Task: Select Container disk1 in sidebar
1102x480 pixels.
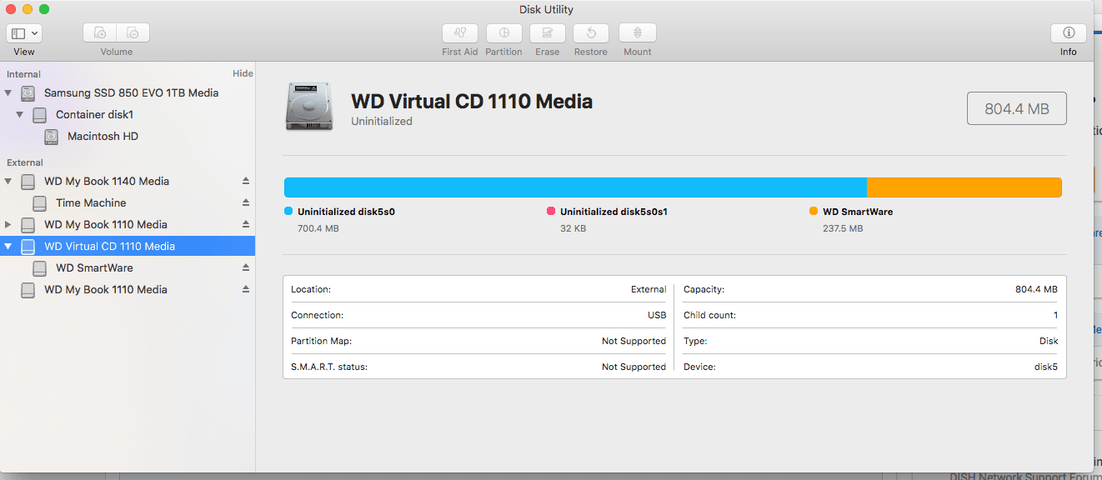Action: click(94, 115)
